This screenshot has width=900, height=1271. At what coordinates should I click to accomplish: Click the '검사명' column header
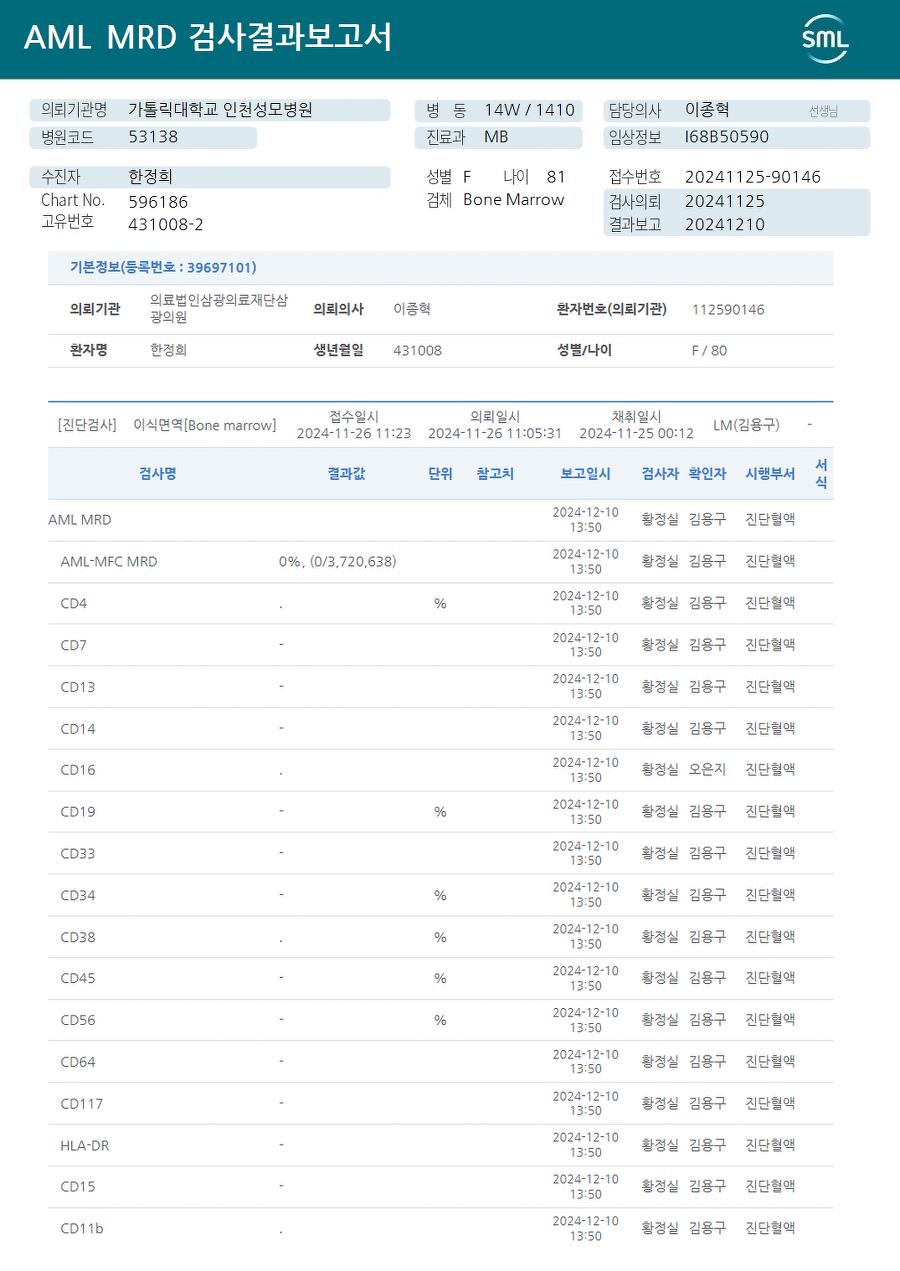pos(158,473)
